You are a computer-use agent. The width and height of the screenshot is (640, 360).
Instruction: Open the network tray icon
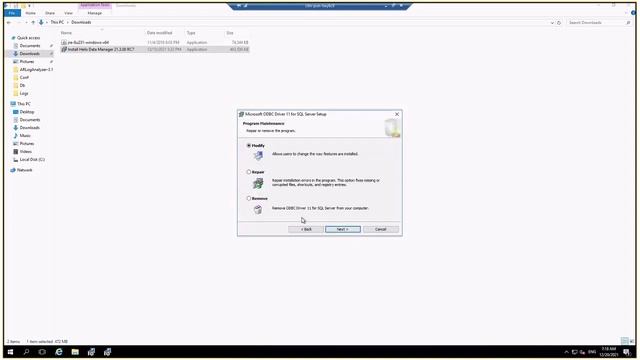(575, 352)
